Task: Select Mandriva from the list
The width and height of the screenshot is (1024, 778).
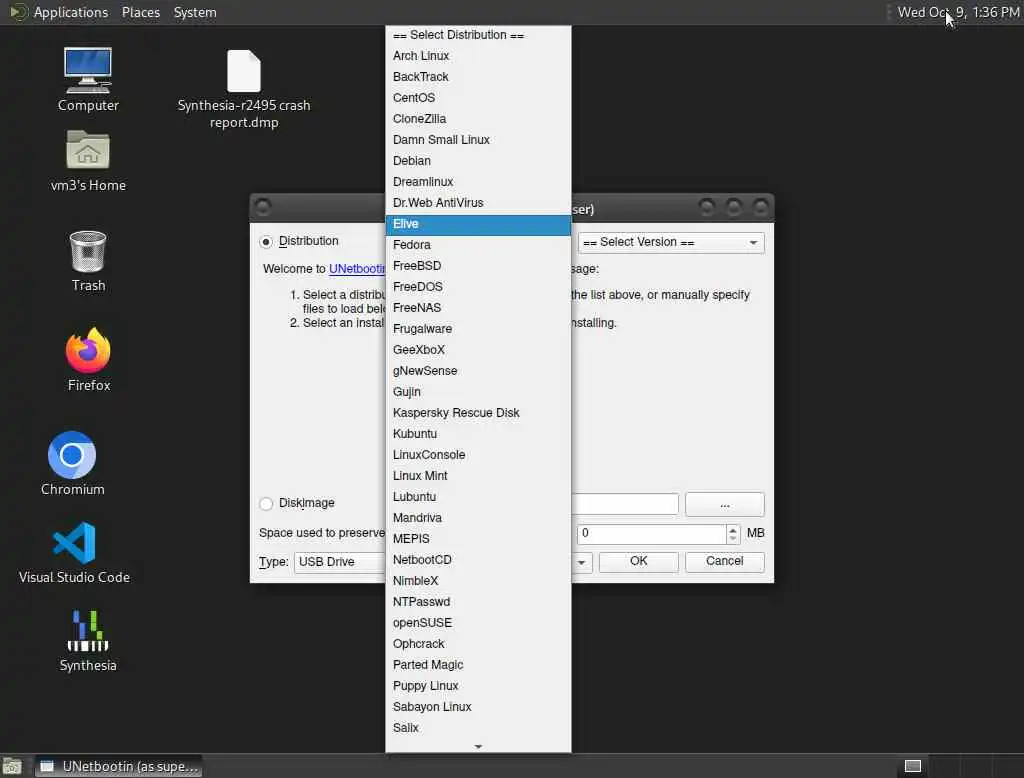Action: pos(478,518)
